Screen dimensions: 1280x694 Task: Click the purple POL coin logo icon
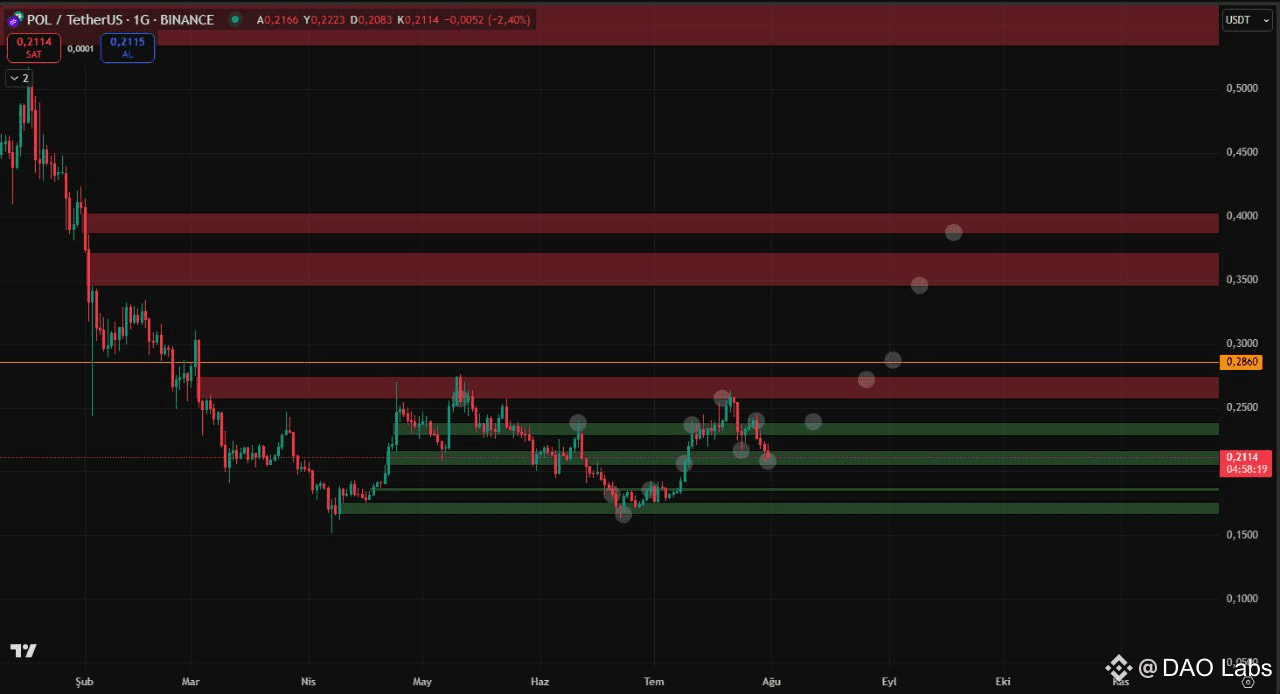click(14, 19)
